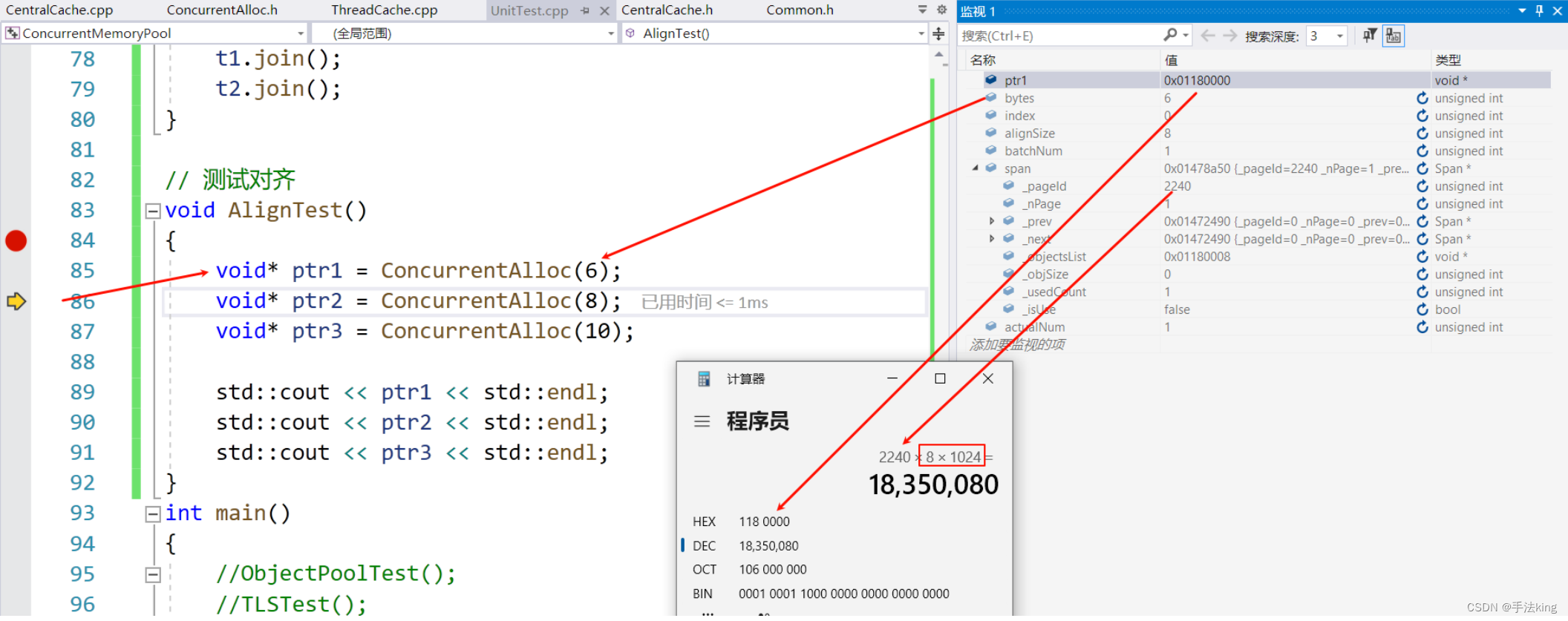
Task: Refresh the _objectsList watch value
Action: [x=1422, y=257]
